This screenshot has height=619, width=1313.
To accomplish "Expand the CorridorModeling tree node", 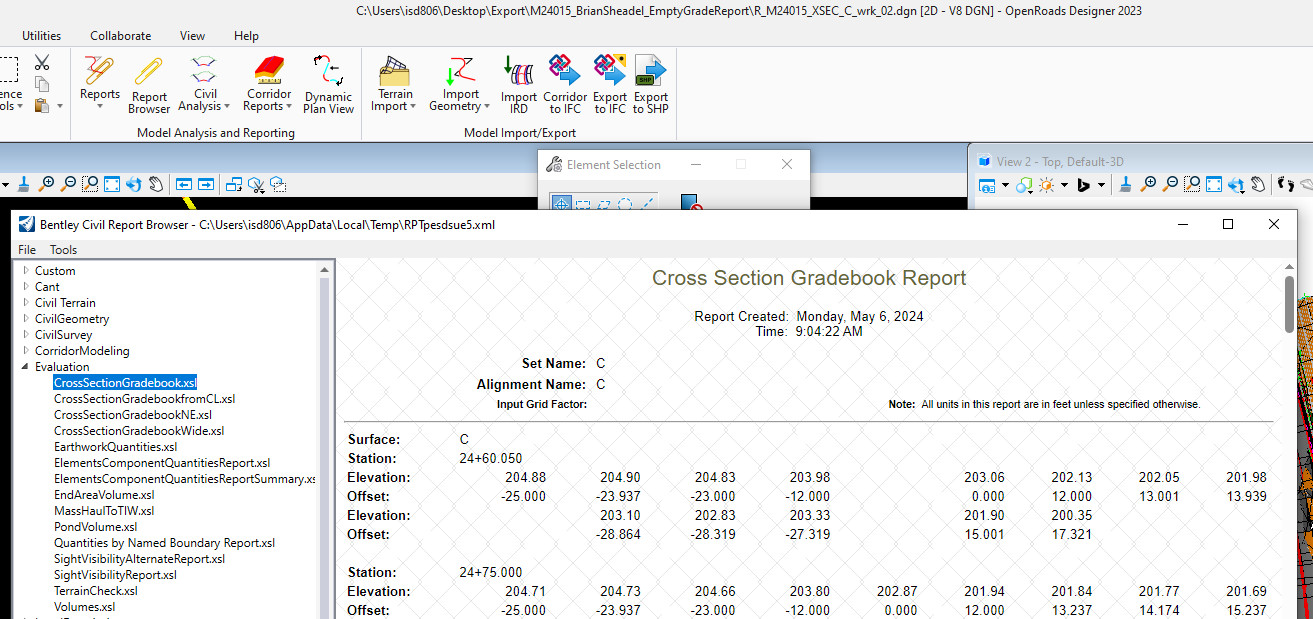I will (26, 351).
